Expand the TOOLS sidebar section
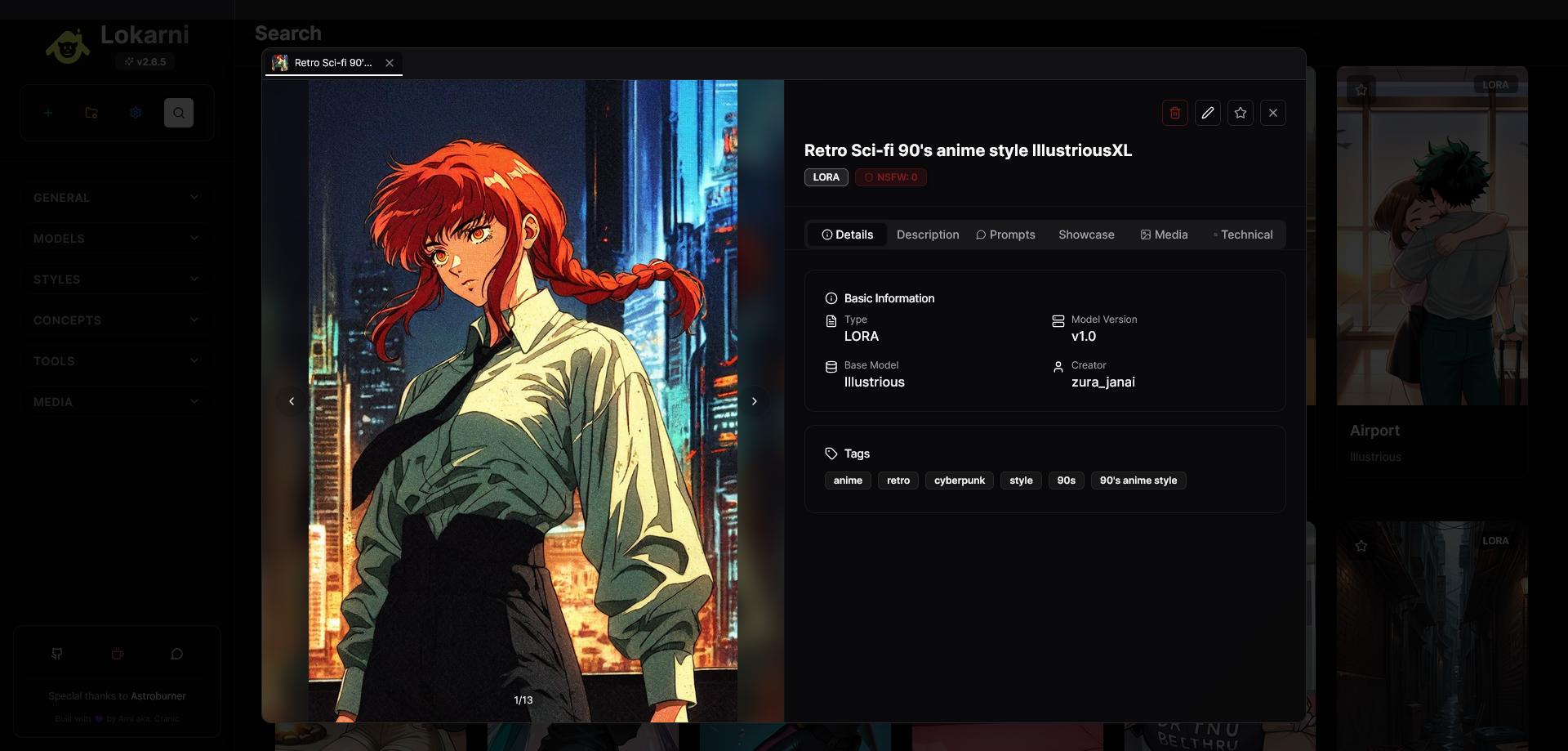 click(x=118, y=361)
